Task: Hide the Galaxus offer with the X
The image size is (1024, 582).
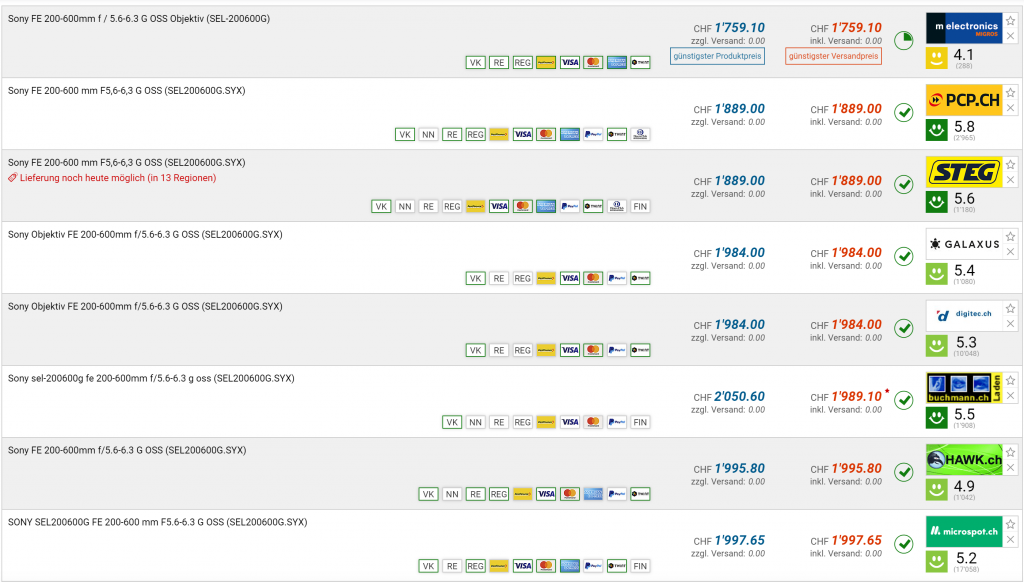Action: click(x=1010, y=252)
